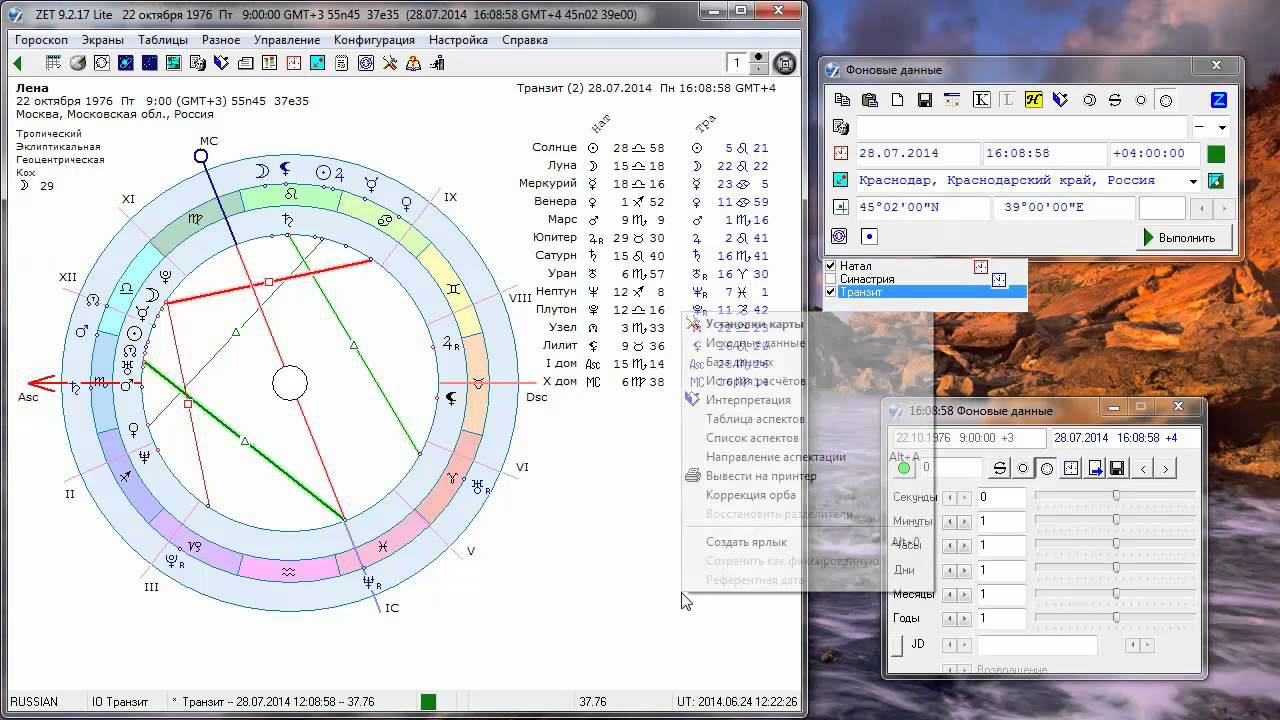
Task: Click the Секунды slider handle
Action: [1116, 497]
